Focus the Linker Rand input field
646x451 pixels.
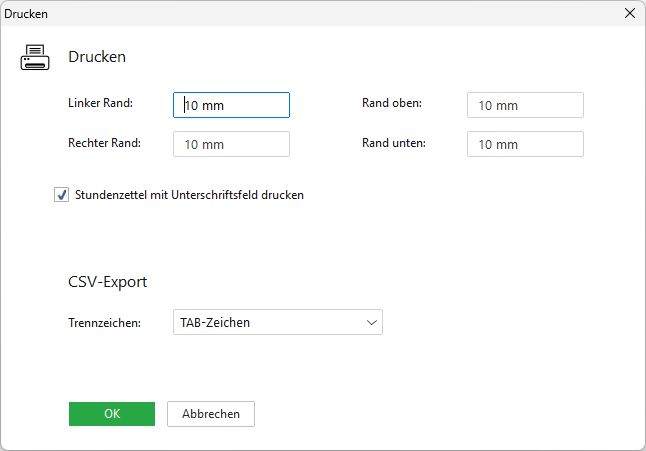click(x=231, y=105)
